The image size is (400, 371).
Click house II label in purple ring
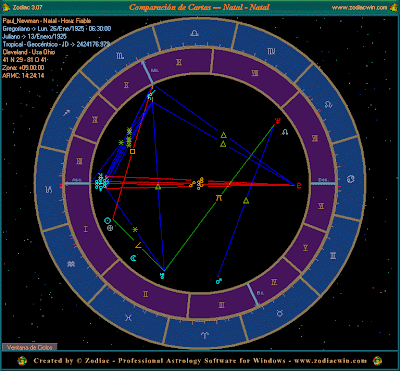[x=145, y=294]
